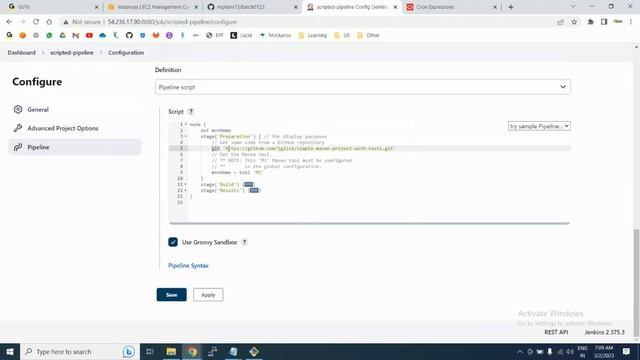Select the Pipeline sidebar icon
The image size is (640, 360).
pyautogui.click(x=18, y=147)
